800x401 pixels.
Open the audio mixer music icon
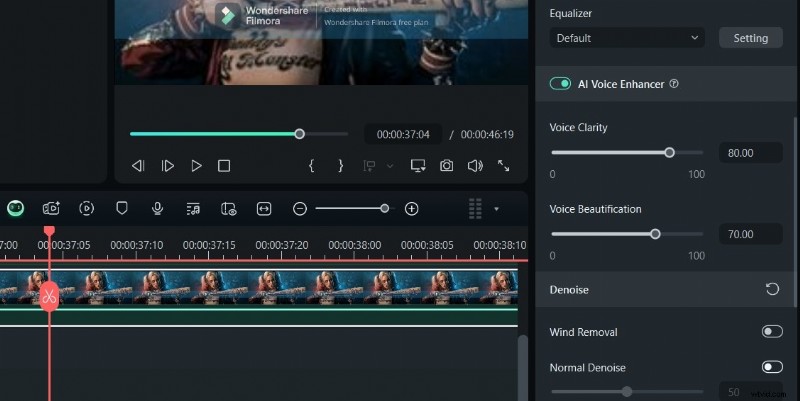click(x=193, y=209)
